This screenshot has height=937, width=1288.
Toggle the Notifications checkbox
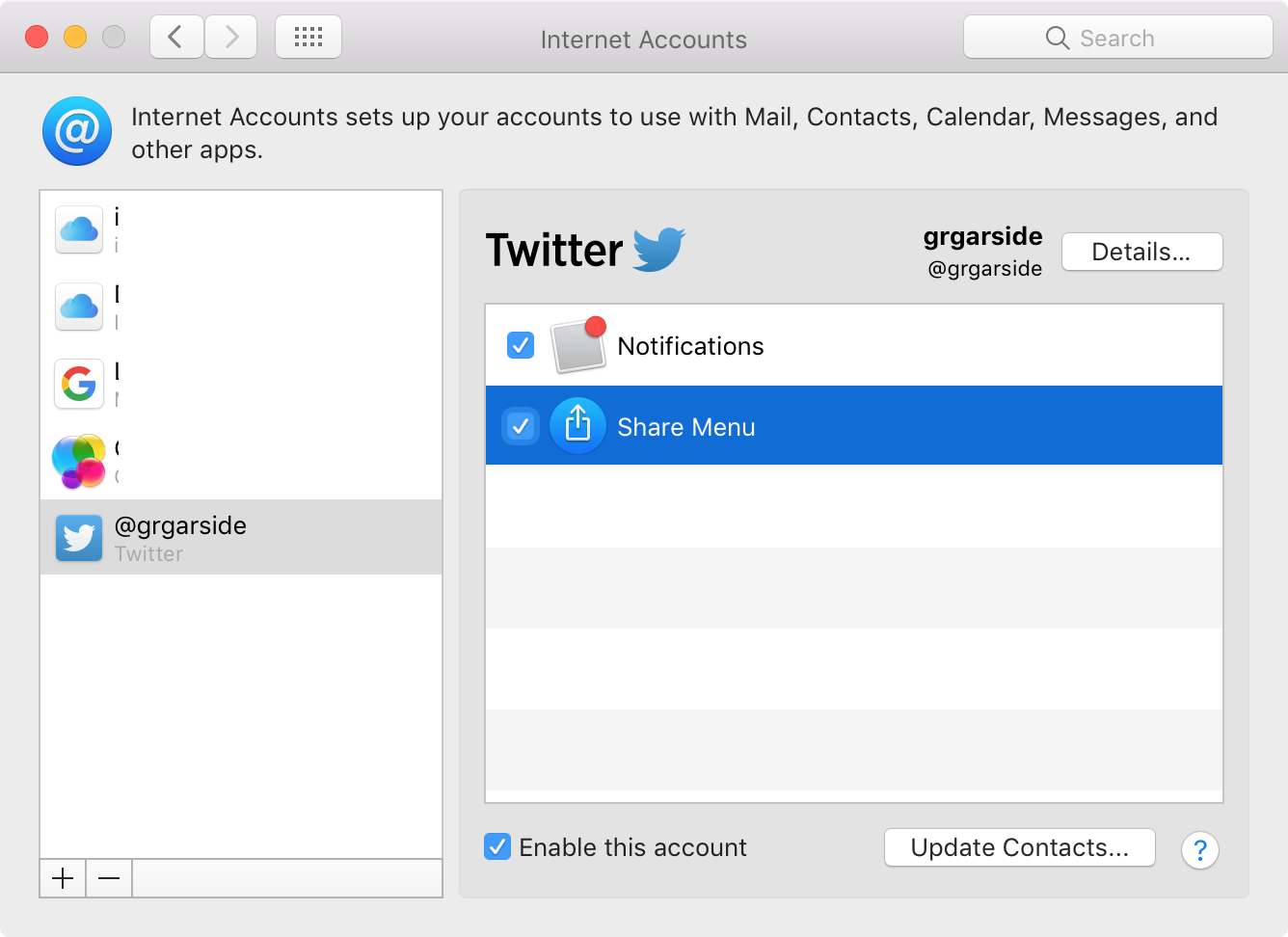pyautogui.click(x=521, y=345)
